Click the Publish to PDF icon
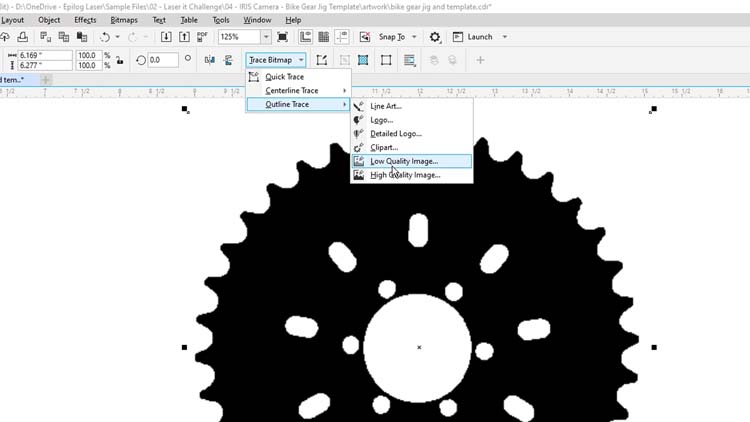The width and height of the screenshot is (750, 422). click(x=202, y=37)
